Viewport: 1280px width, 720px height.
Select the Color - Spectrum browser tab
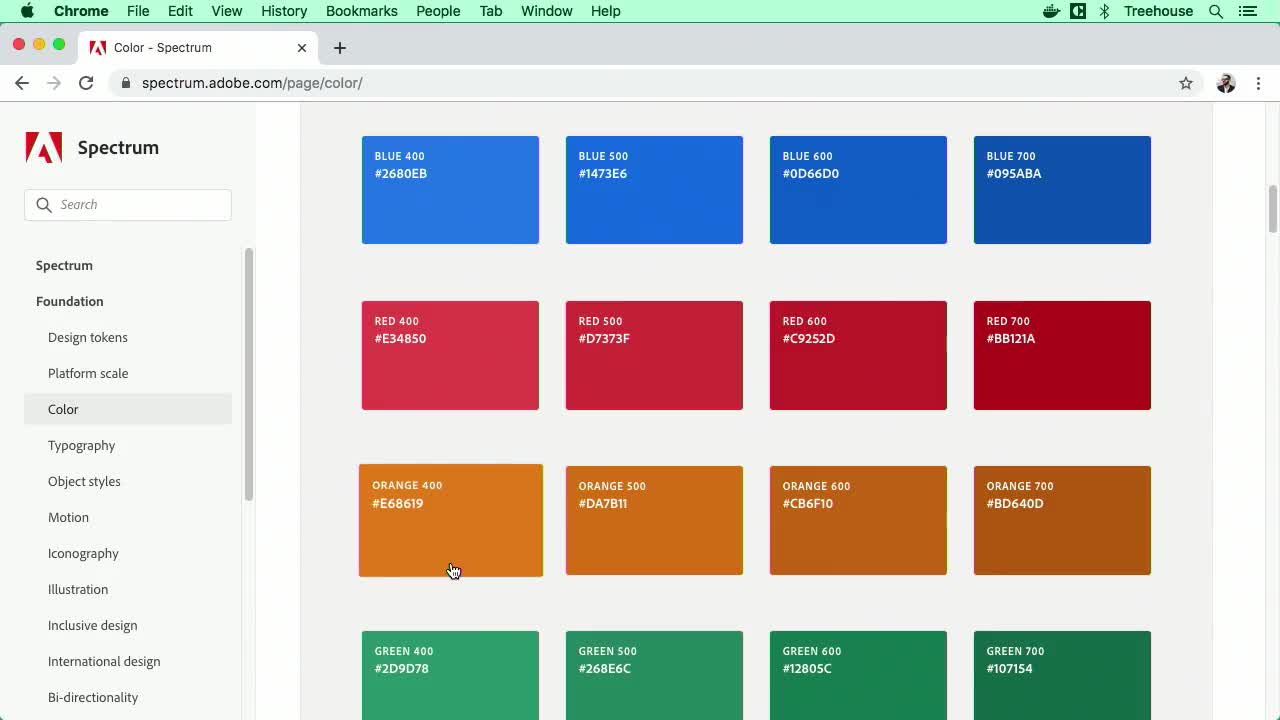click(x=198, y=47)
